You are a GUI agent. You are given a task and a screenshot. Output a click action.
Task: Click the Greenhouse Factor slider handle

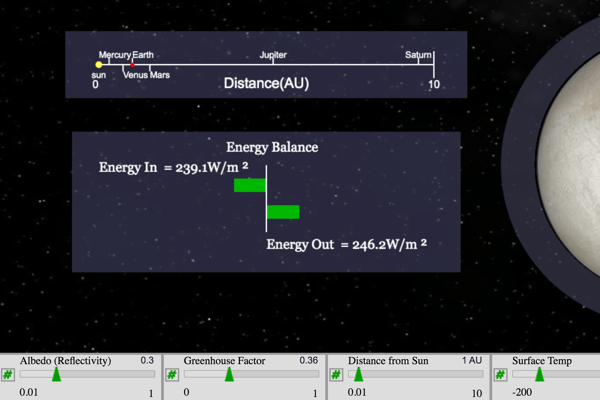click(x=229, y=374)
